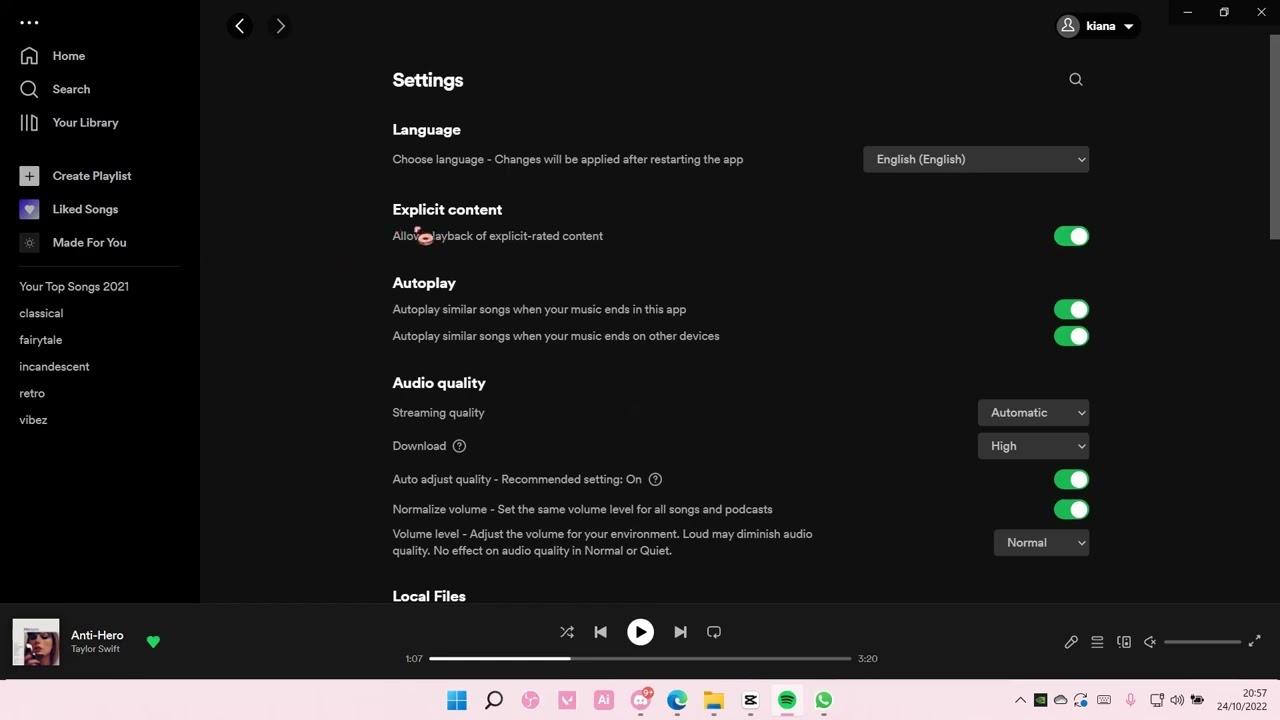1280x720 pixels.
Task: Click the Create Playlist plus icon
Action: pyautogui.click(x=29, y=176)
